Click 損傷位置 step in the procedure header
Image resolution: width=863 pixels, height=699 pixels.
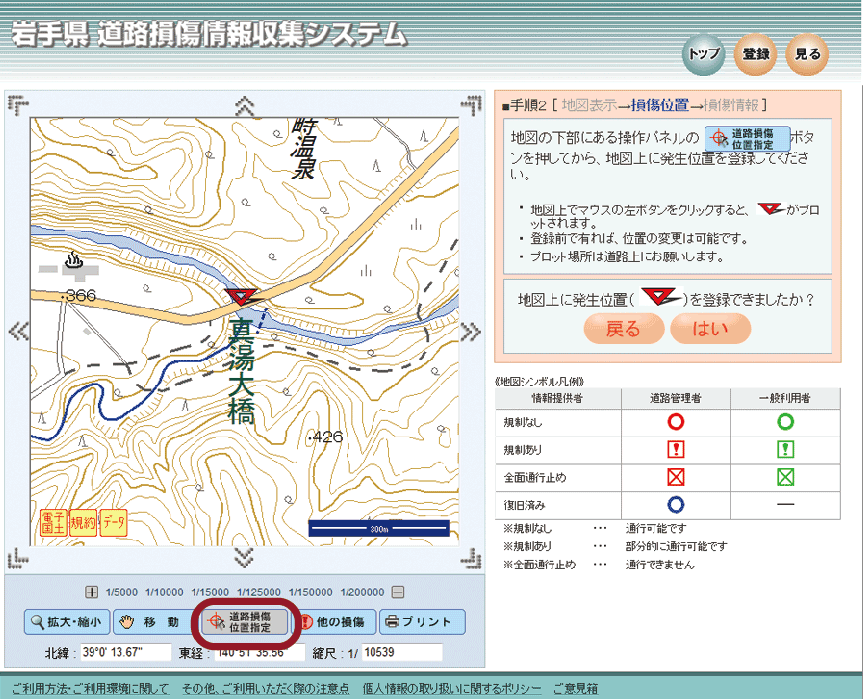point(659,105)
